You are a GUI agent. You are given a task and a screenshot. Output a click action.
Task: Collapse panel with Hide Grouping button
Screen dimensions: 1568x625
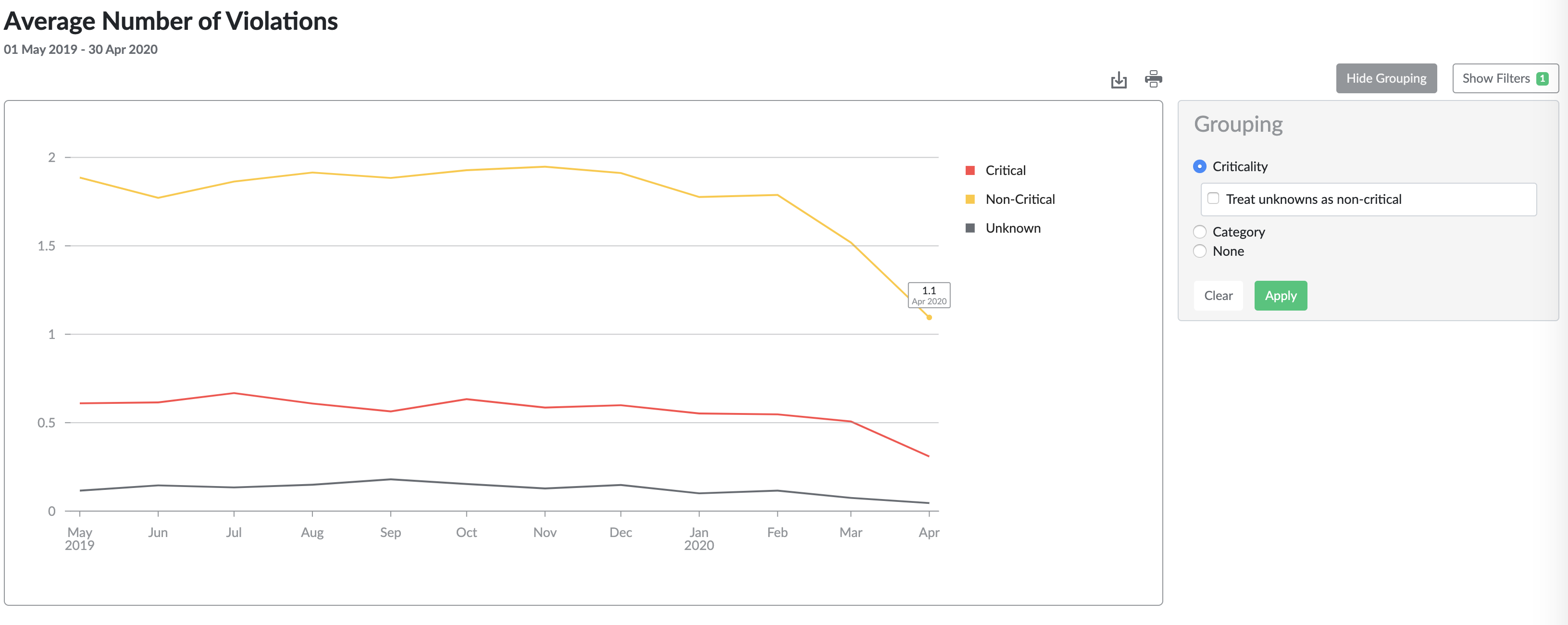(x=1386, y=78)
